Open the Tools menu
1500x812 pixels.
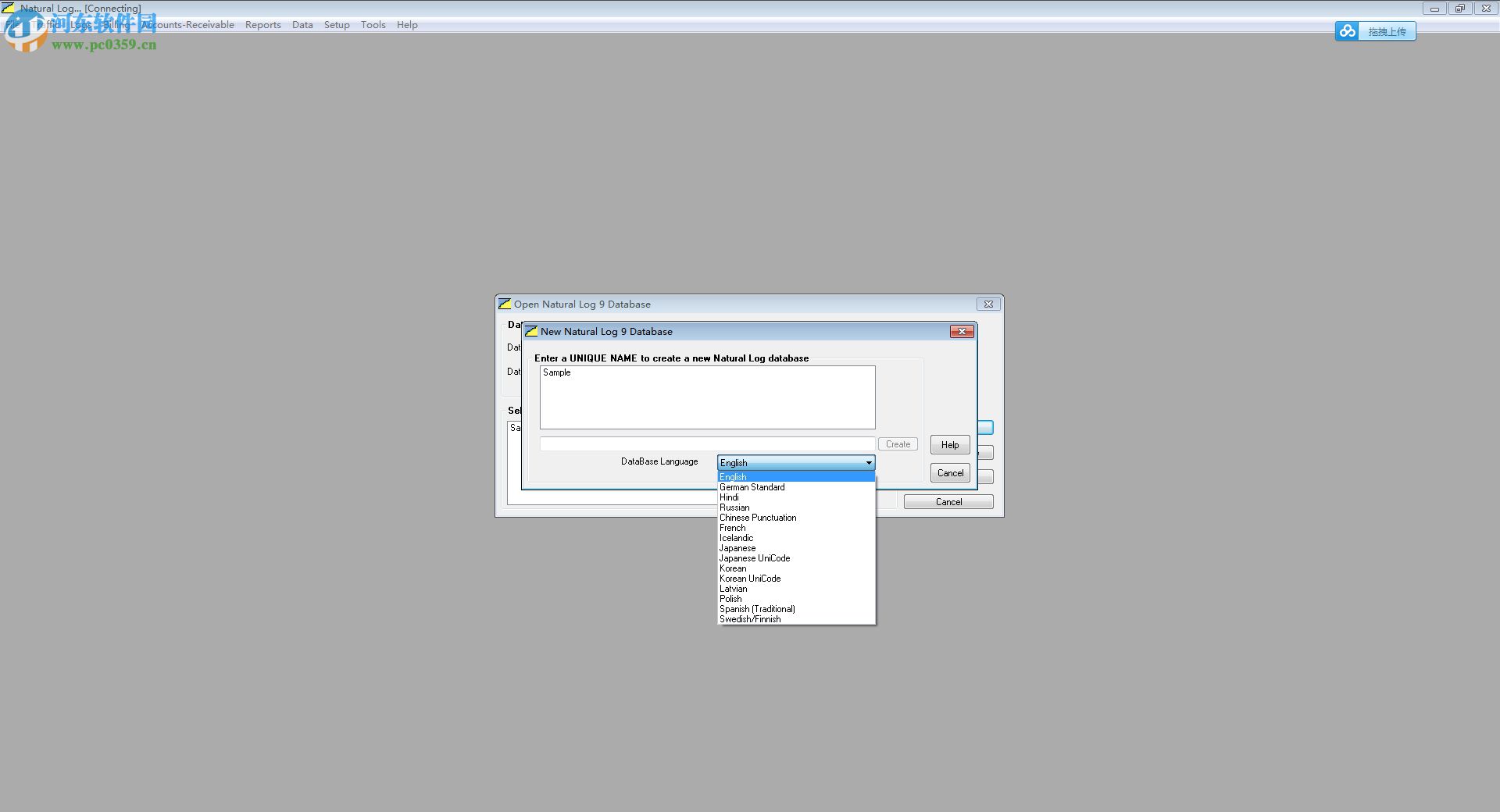click(x=373, y=25)
